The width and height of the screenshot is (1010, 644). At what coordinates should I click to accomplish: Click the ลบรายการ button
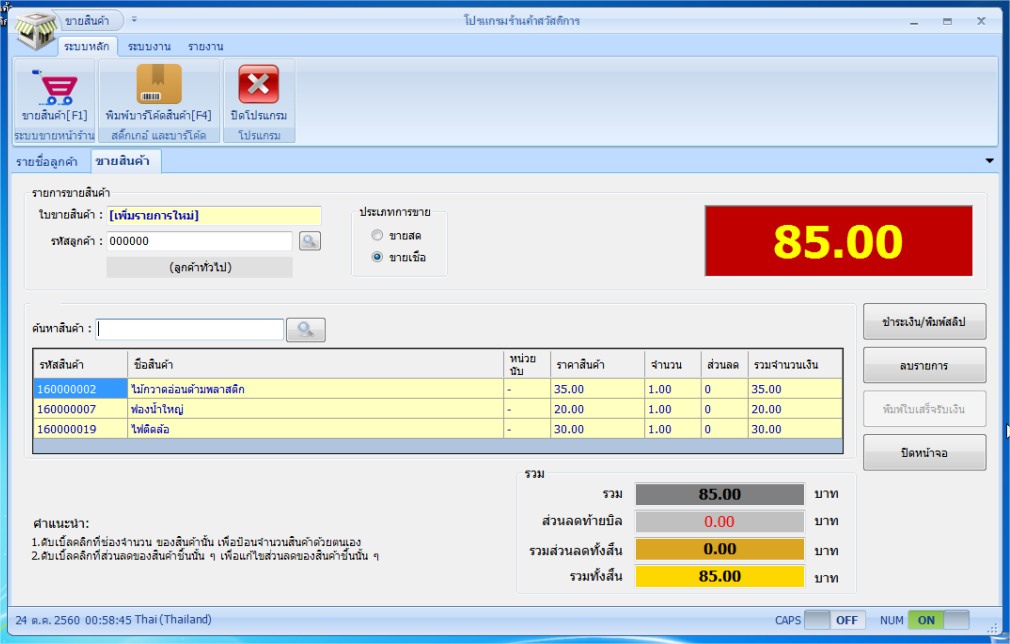pos(924,365)
